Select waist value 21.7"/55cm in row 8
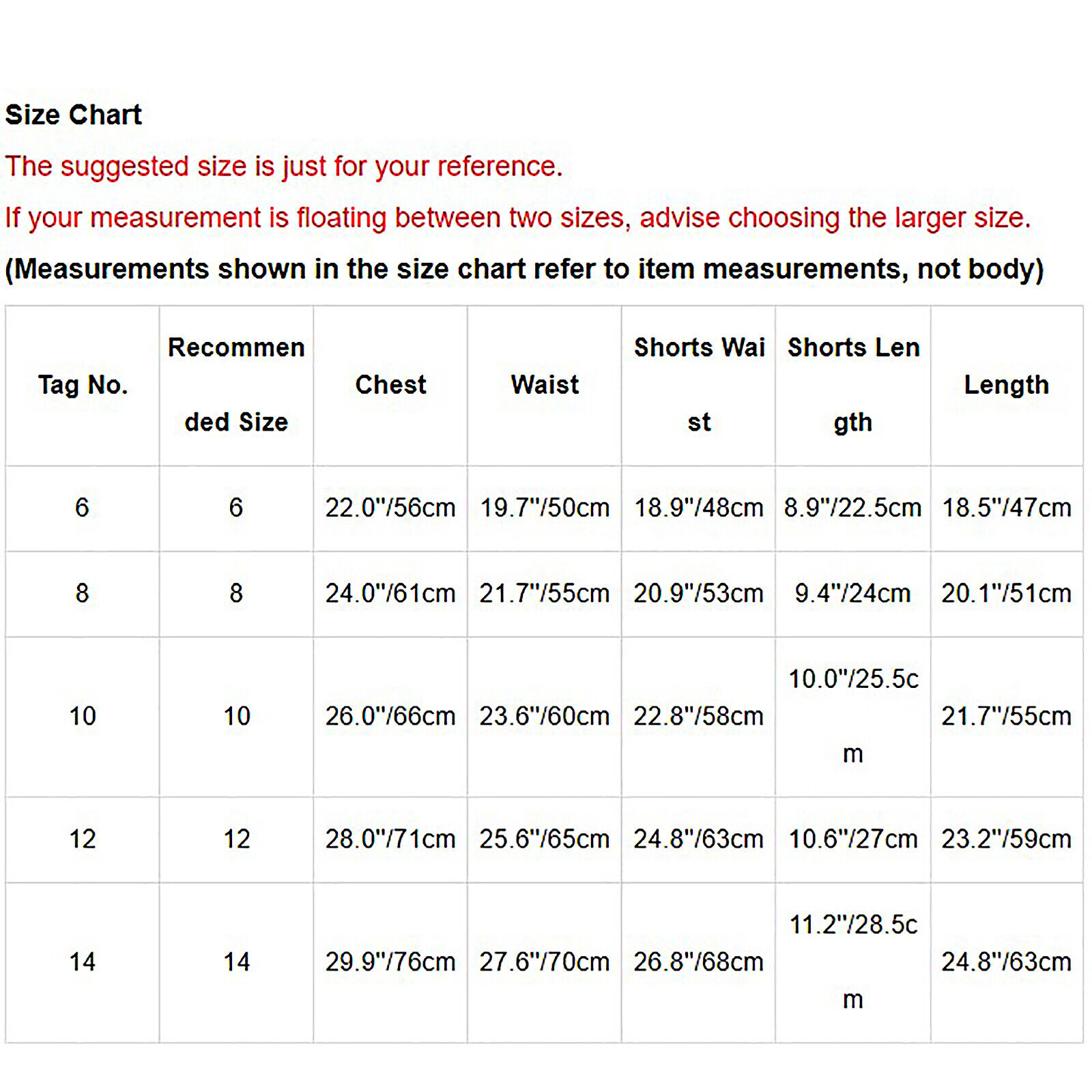This screenshot has height=1092, width=1092. click(545, 594)
